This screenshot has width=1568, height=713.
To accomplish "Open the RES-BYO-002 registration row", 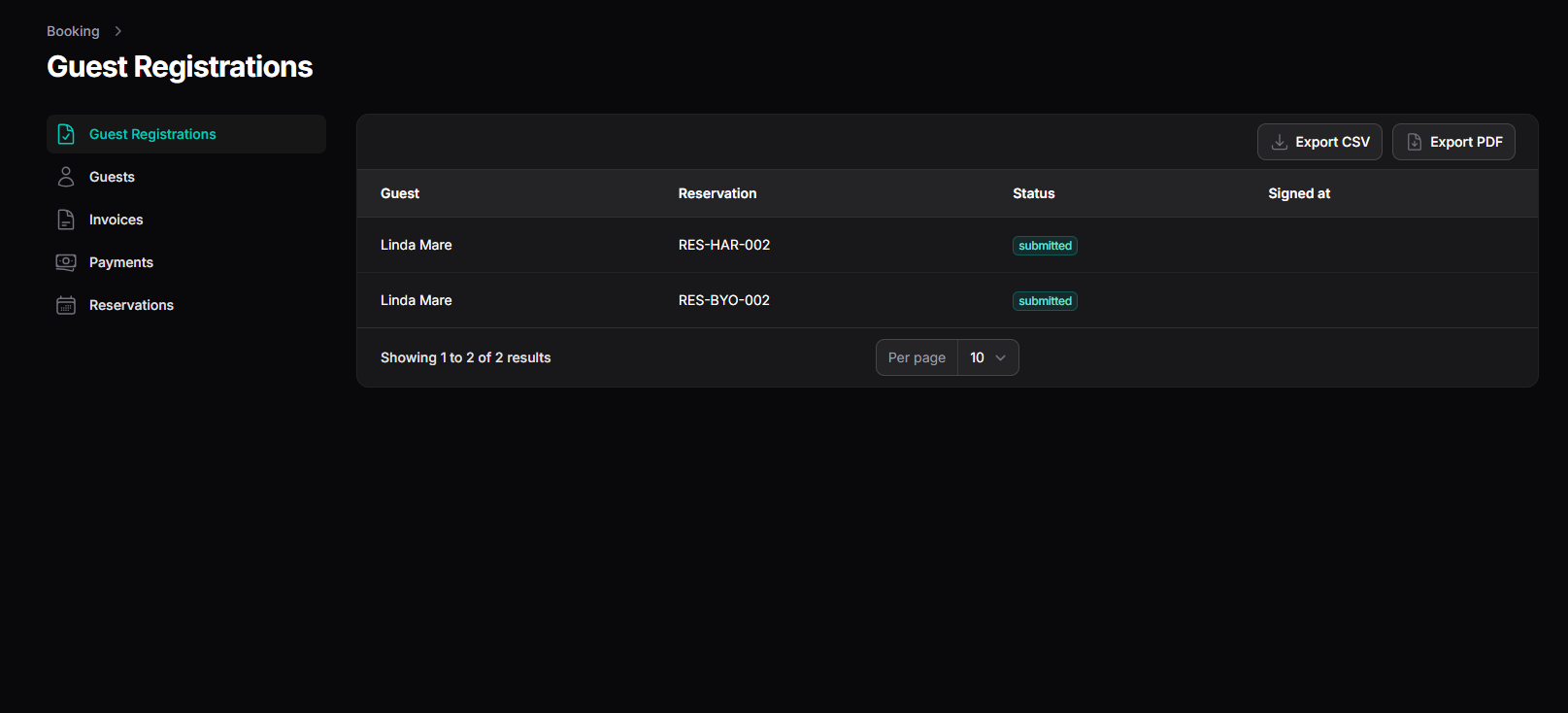I will [948, 300].
